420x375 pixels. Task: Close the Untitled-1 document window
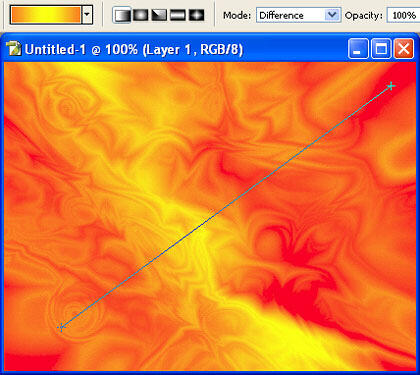pos(404,49)
